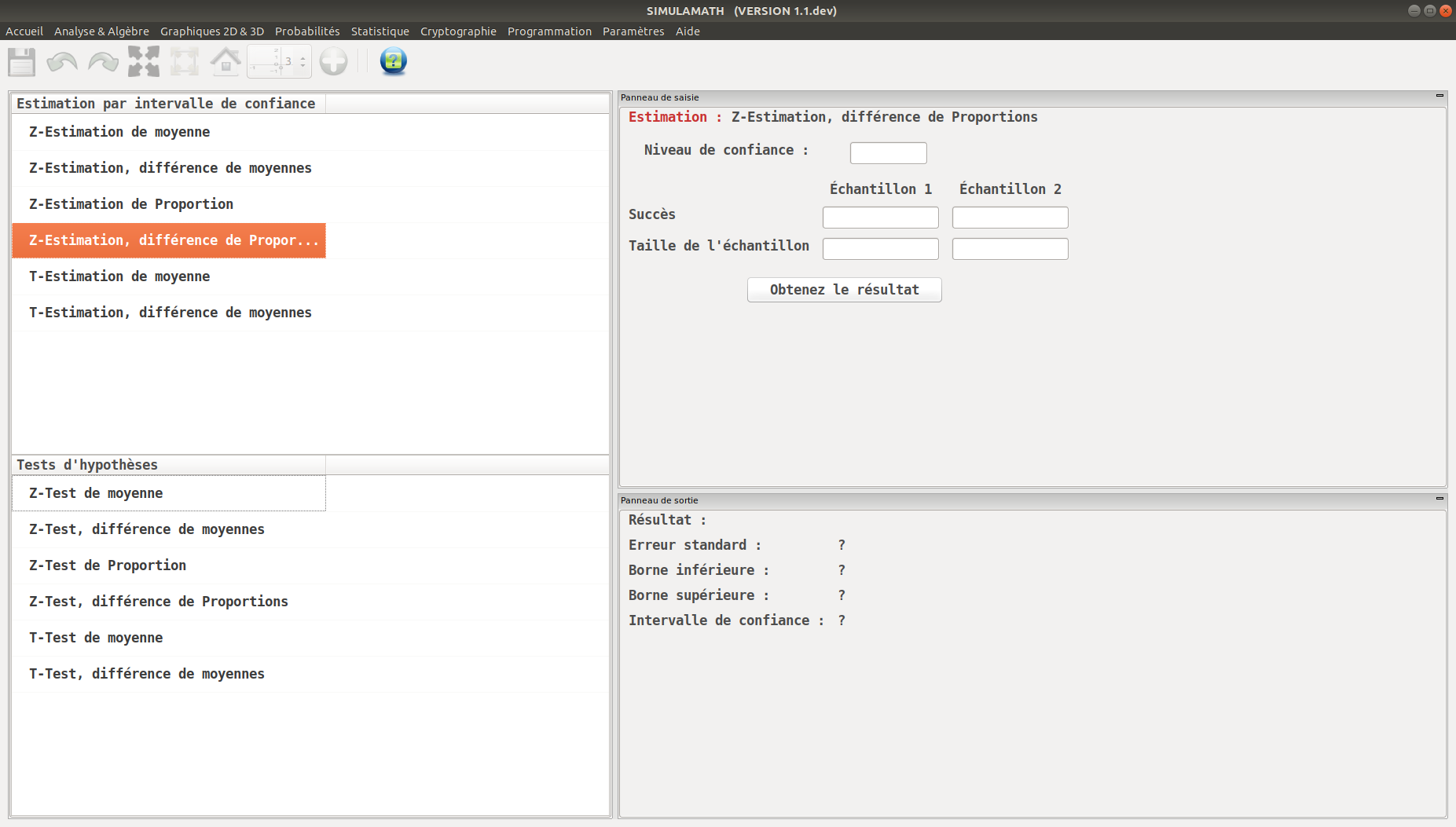Select Z-Test, différence de moyennes
Image resolution: width=1456 pixels, height=827 pixels.
(x=169, y=529)
